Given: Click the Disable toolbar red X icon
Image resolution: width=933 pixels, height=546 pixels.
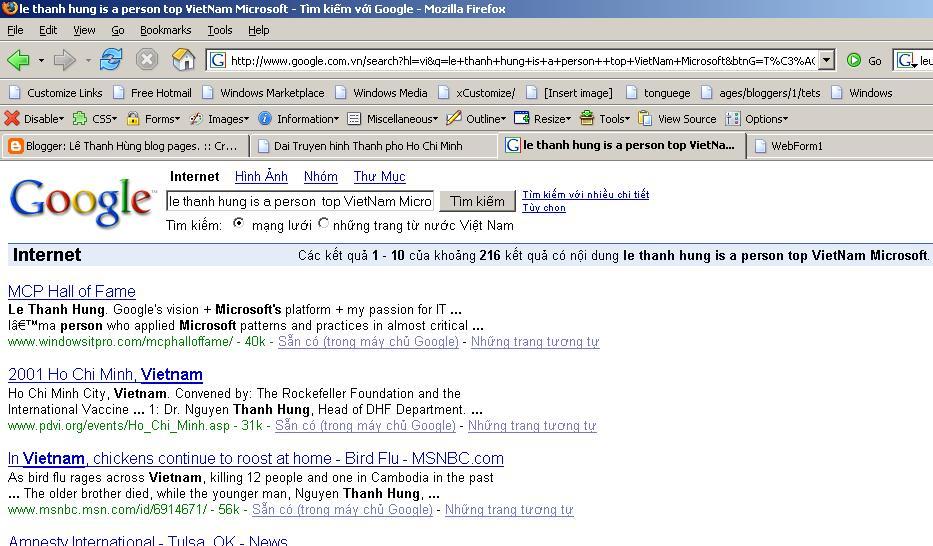Looking at the screenshot, I should (x=12, y=118).
